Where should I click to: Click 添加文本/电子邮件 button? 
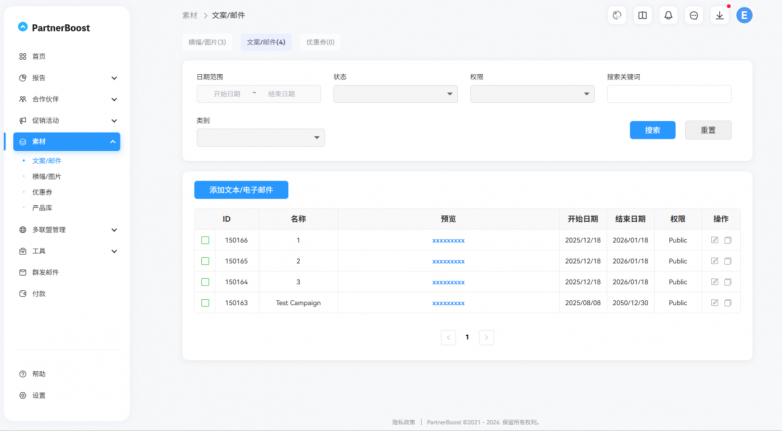(x=241, y=189)
